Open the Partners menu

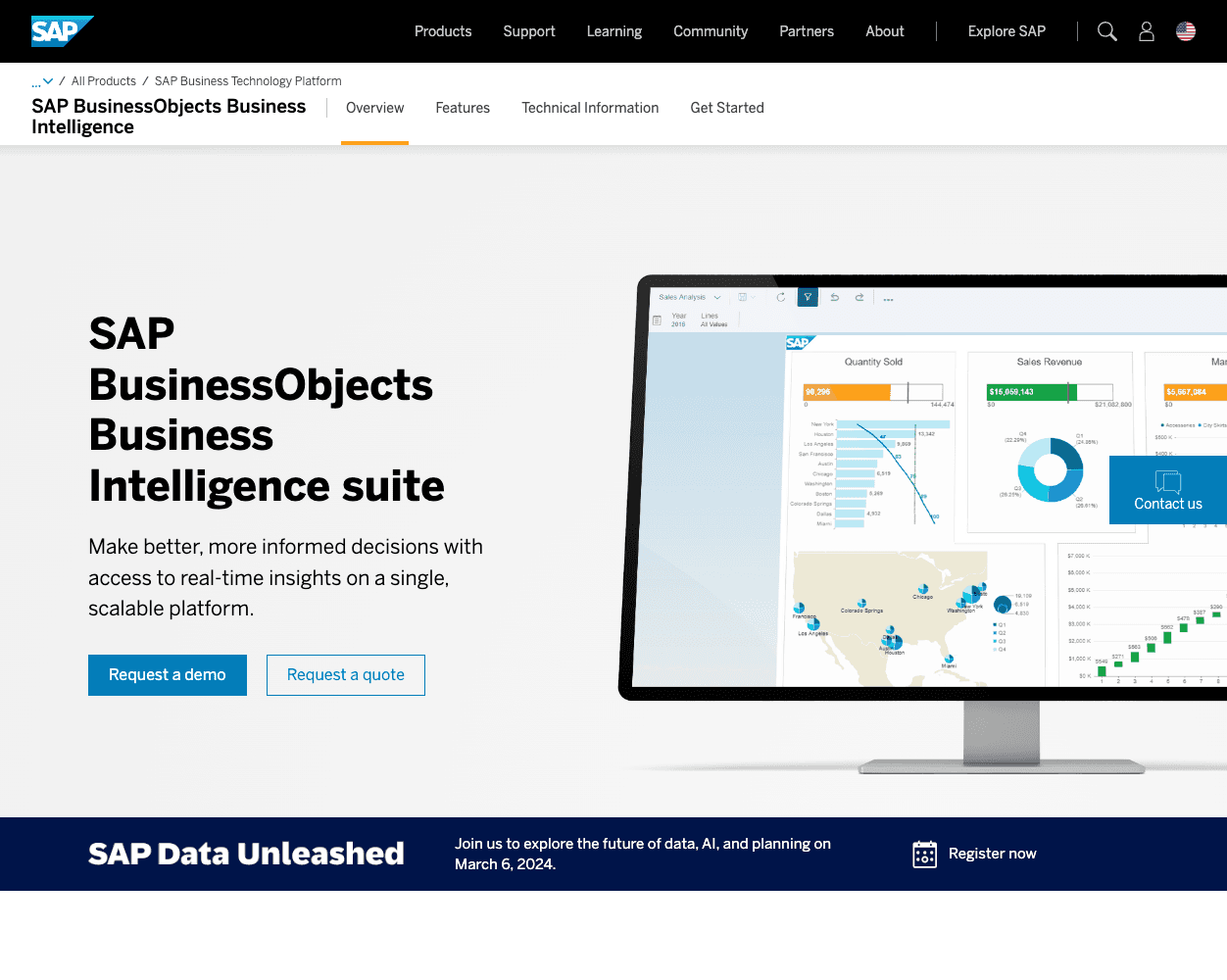tap(807, 31)
